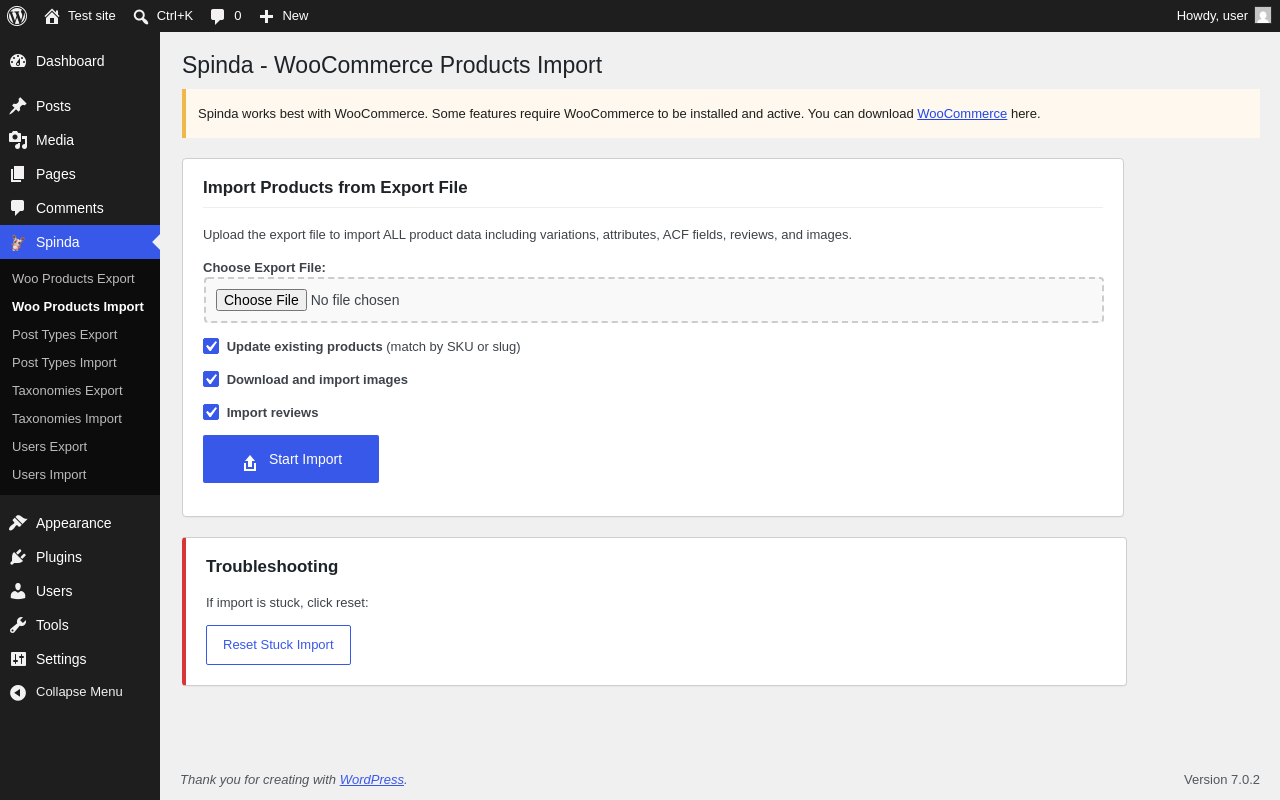Open the Appearance menu

pyautogui.click(x=80, y=523)
